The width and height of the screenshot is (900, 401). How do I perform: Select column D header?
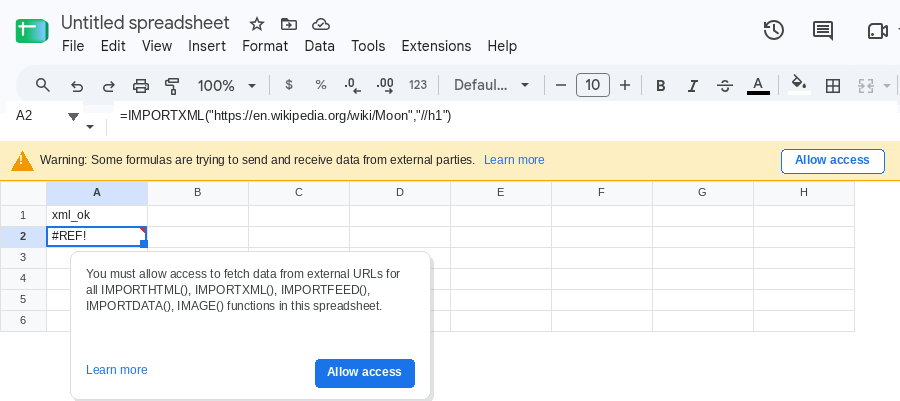click(x=399, y=193)
